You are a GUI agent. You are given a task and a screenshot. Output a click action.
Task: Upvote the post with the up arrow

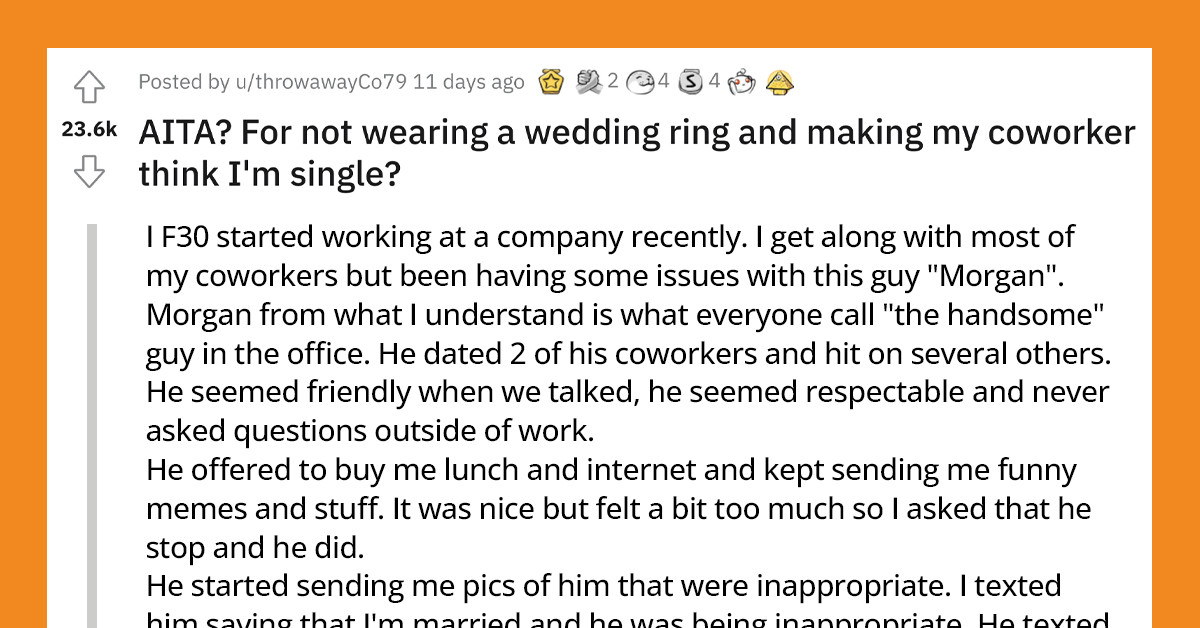[89, 88]
